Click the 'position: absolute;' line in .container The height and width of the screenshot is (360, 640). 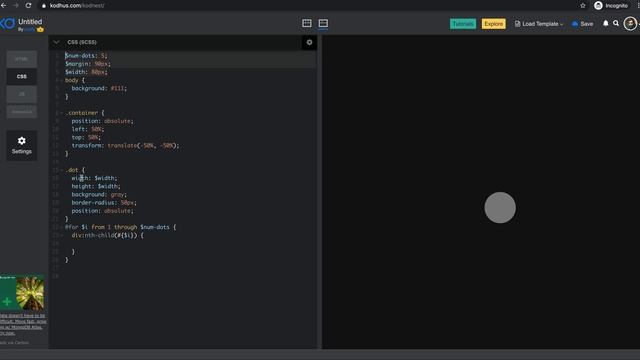(102, 121)
